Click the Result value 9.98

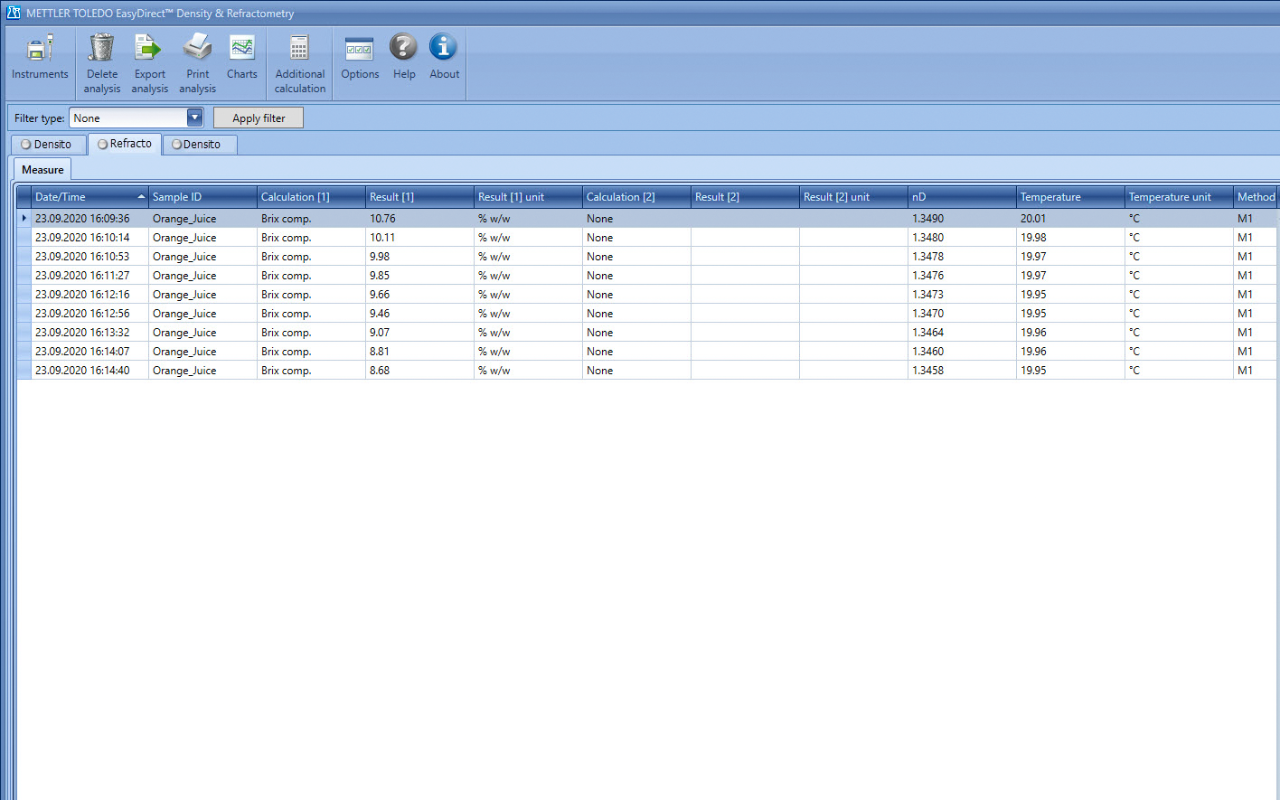tap(380, 256)
